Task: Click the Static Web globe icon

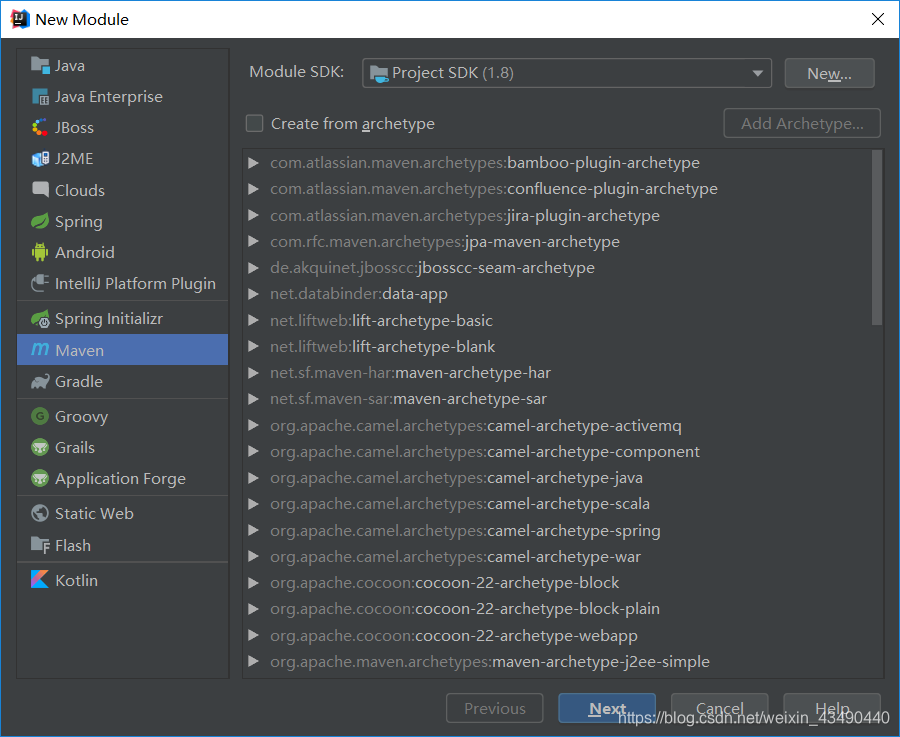Action: point(40,513)
